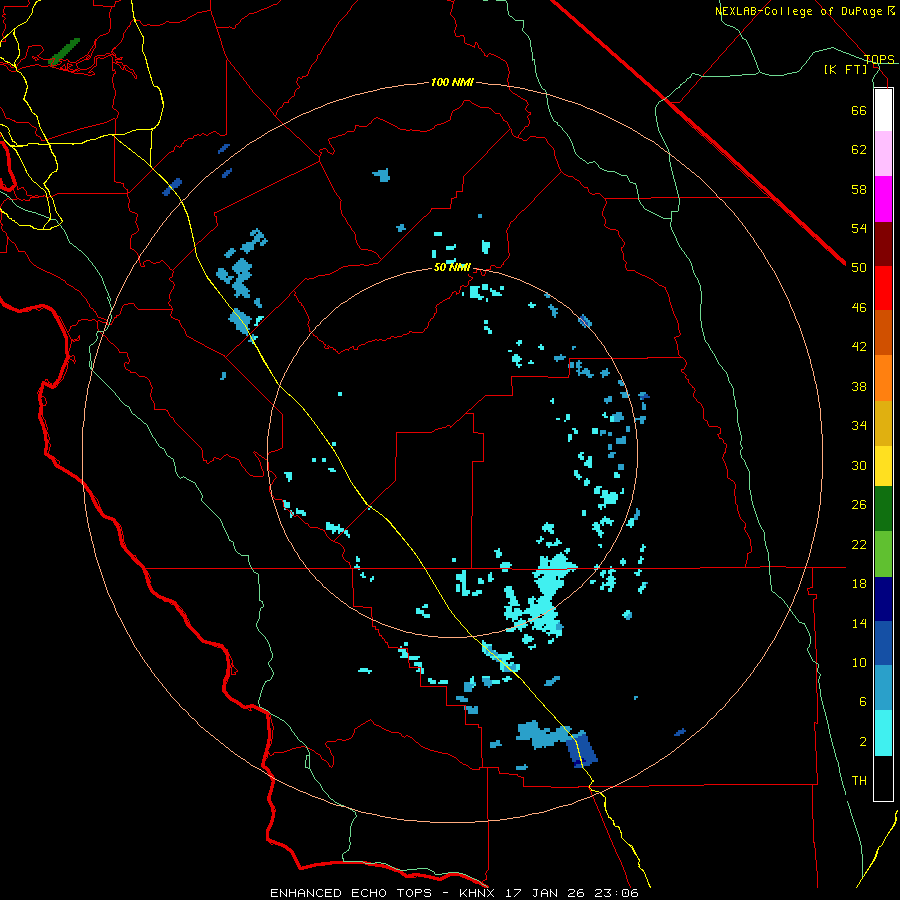Click the steel blue 6-10 legend swatch
Image resolution: width=900 pixels, height=900 pixels.
tap(883, 688)
